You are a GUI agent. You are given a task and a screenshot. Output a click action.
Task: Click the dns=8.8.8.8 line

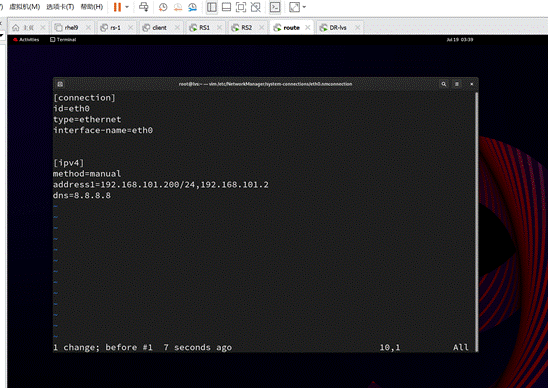tap(82, 195)
